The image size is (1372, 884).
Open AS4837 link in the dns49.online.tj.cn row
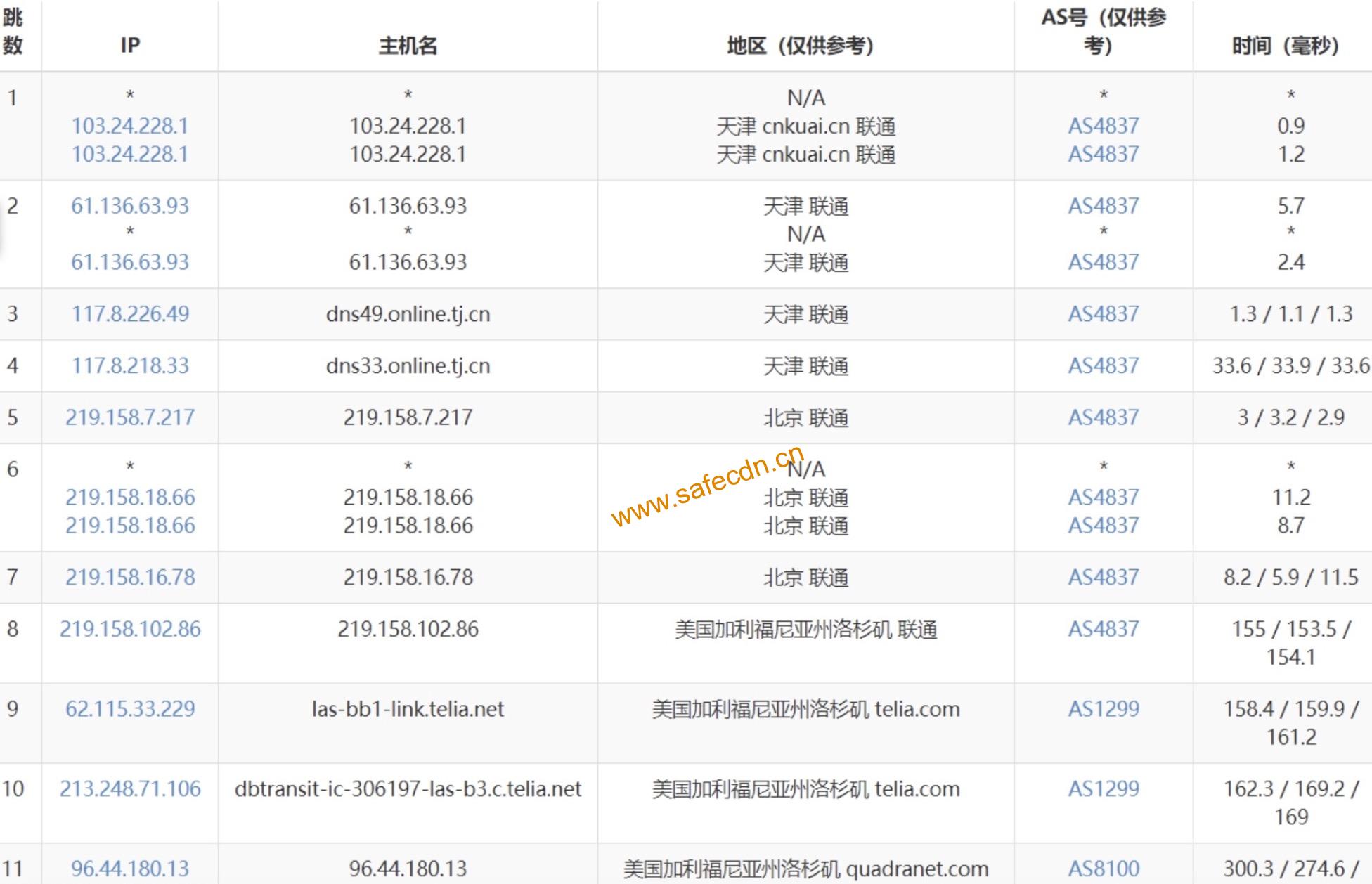[1104, 313]
